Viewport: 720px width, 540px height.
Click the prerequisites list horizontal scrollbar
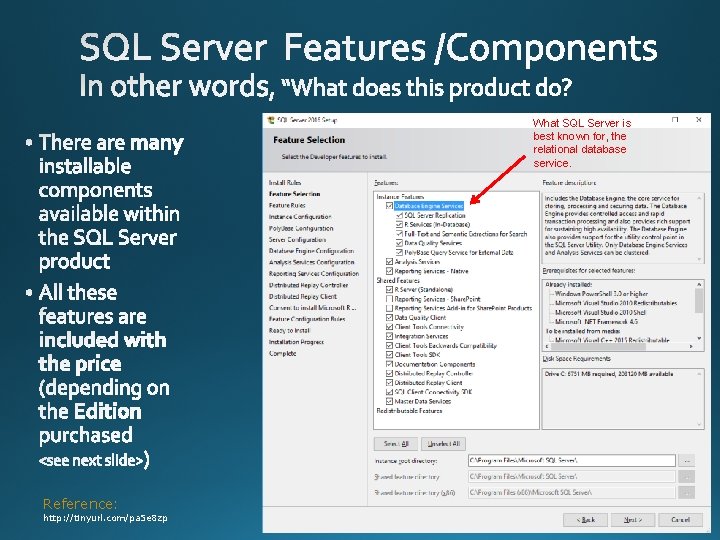pos(619,347)
